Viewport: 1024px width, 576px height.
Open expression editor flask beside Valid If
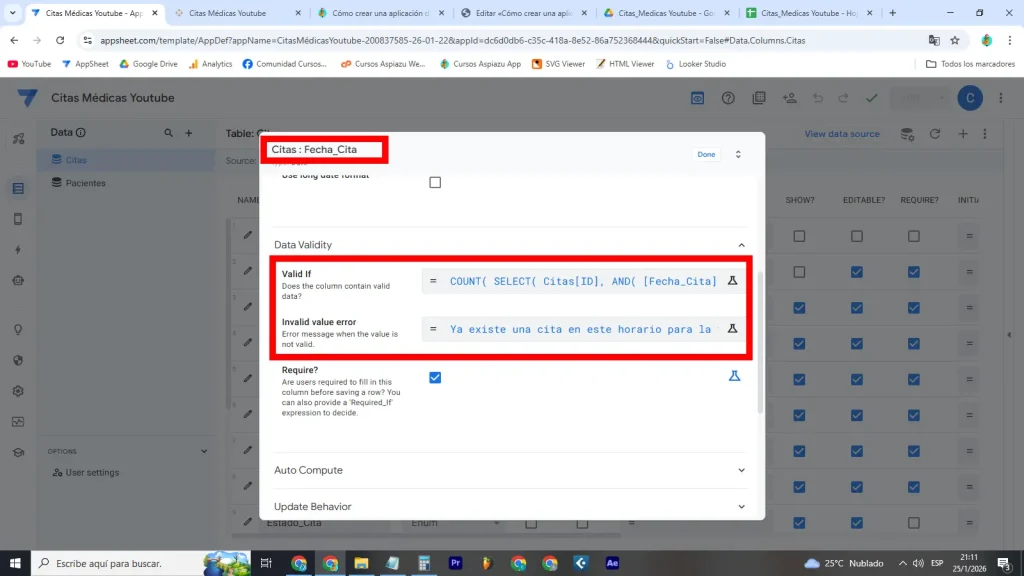(733, 281)
